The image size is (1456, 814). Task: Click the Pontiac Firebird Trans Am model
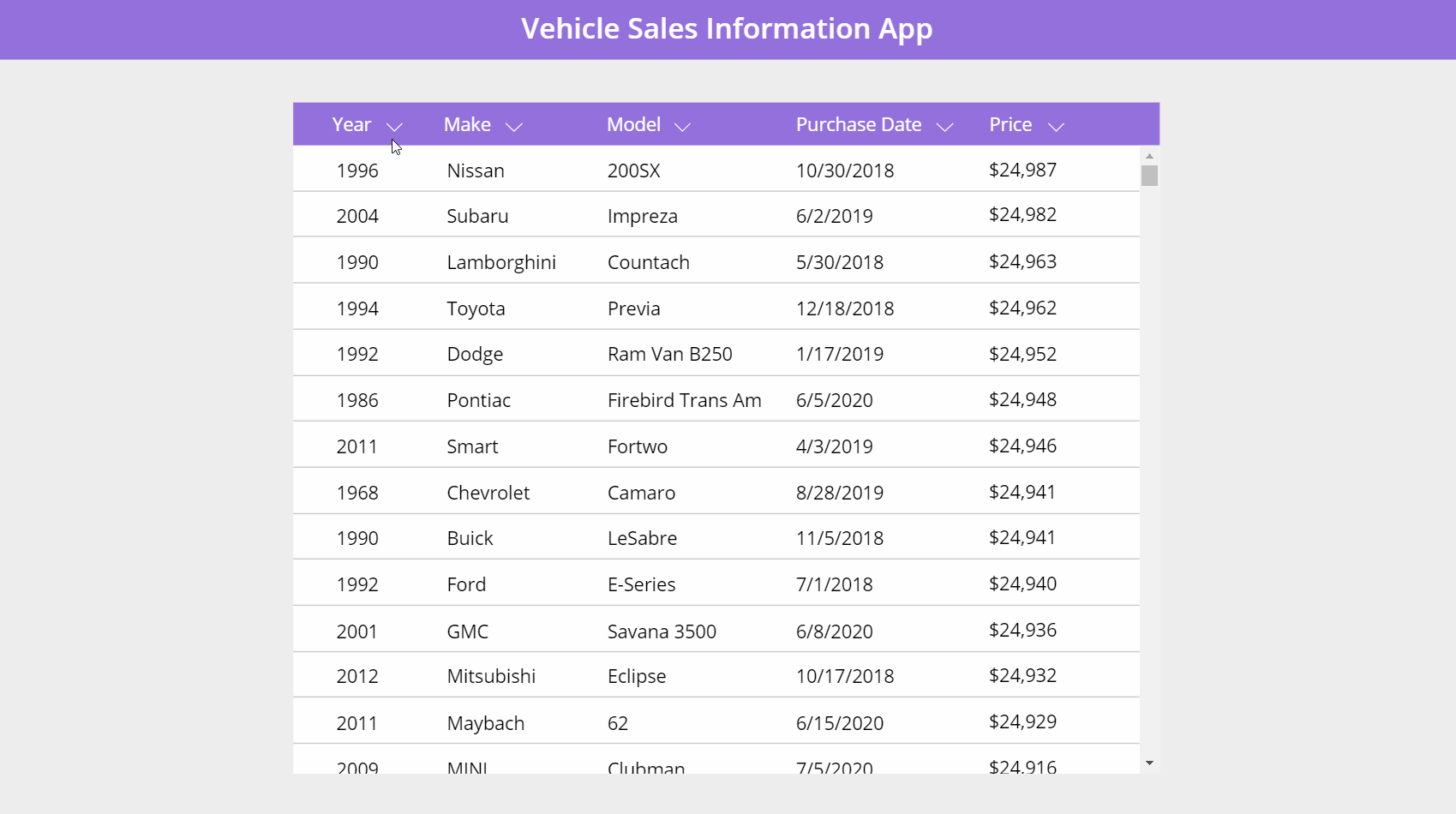point(684,400)
